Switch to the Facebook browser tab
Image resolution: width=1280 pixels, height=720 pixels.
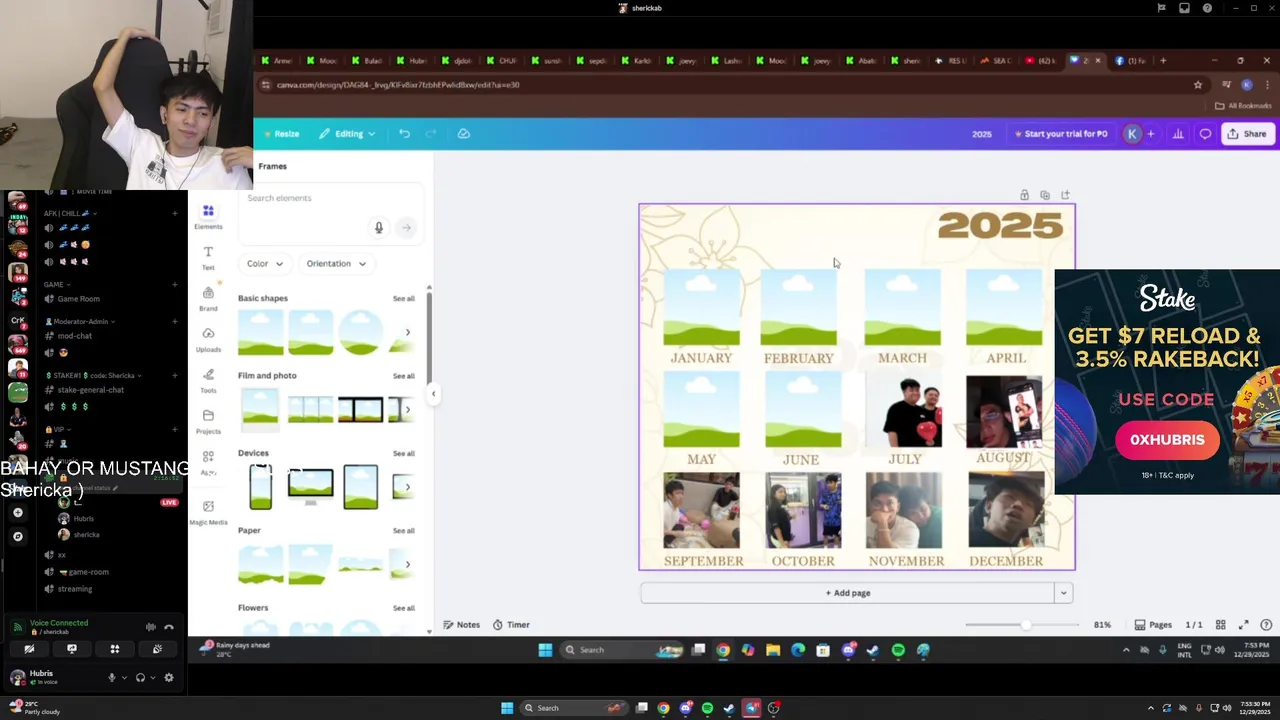1131,61
